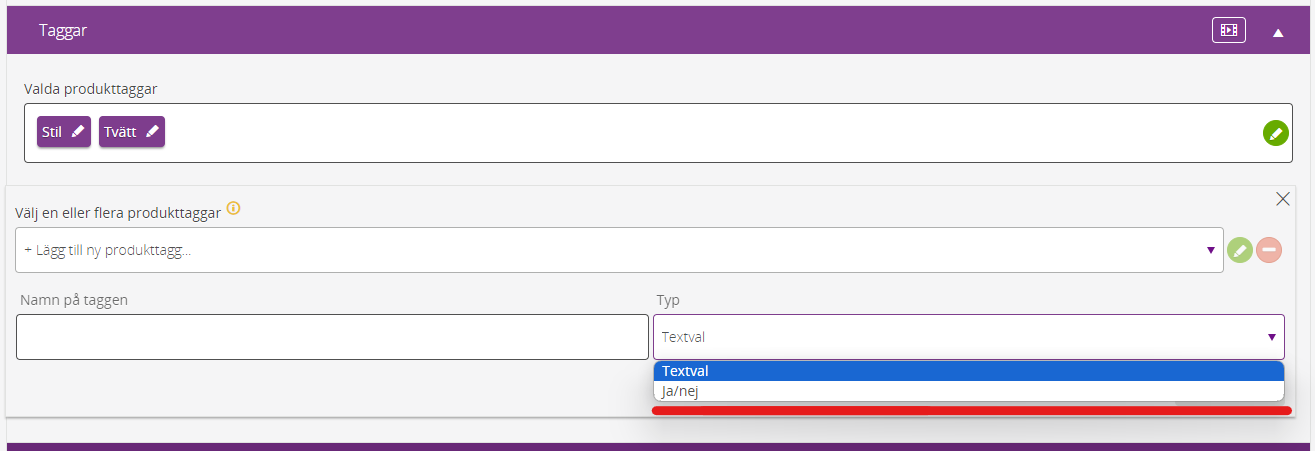1315x451 pixels.
Task: Click the 'Valda produkttaggar' label
Action: tap(90, 89)
